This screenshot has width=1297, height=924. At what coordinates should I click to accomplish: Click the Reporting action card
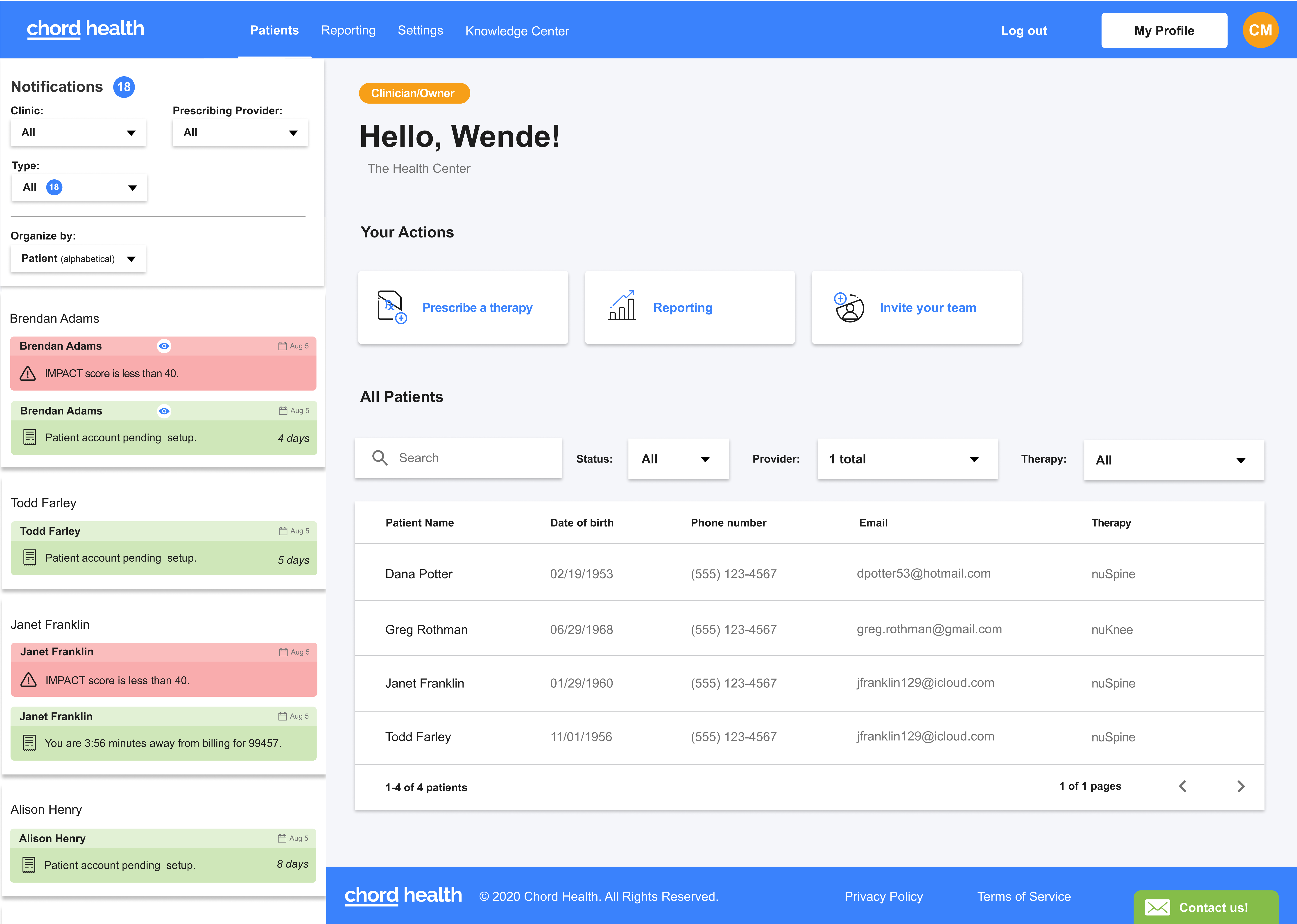pos(690,307)
